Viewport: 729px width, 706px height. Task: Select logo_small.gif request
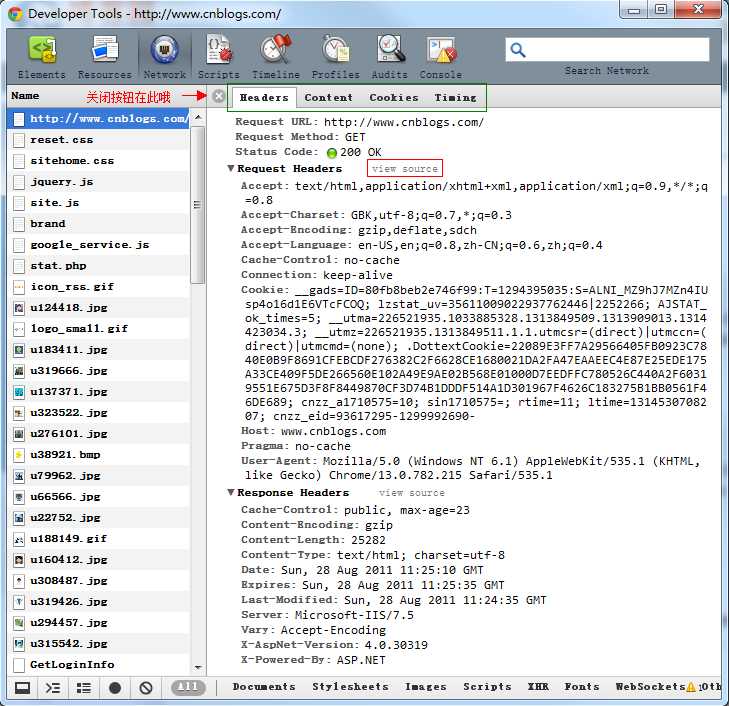point(99,329)
